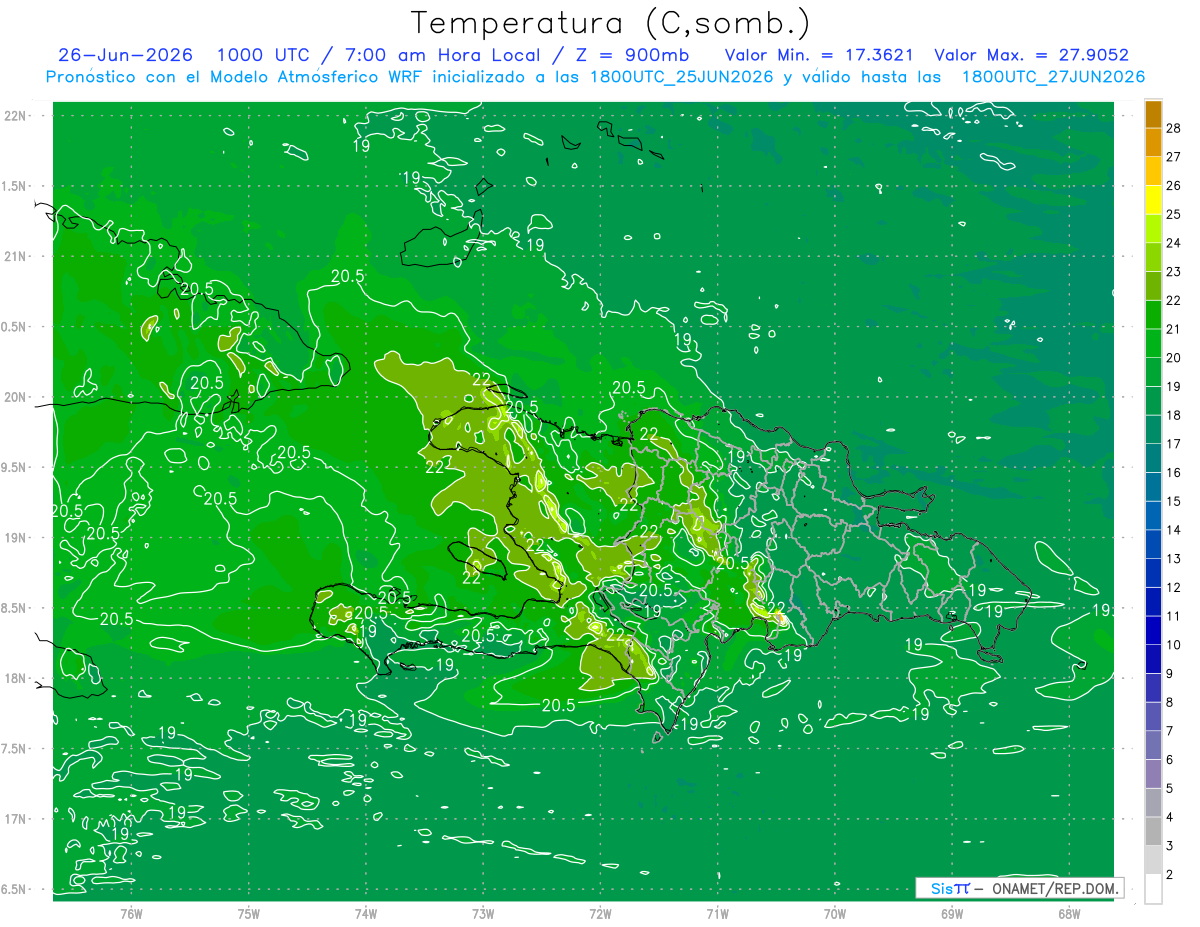Click the '76W' longitude axis label
The image size is (1200, 927).
point(131,913)
